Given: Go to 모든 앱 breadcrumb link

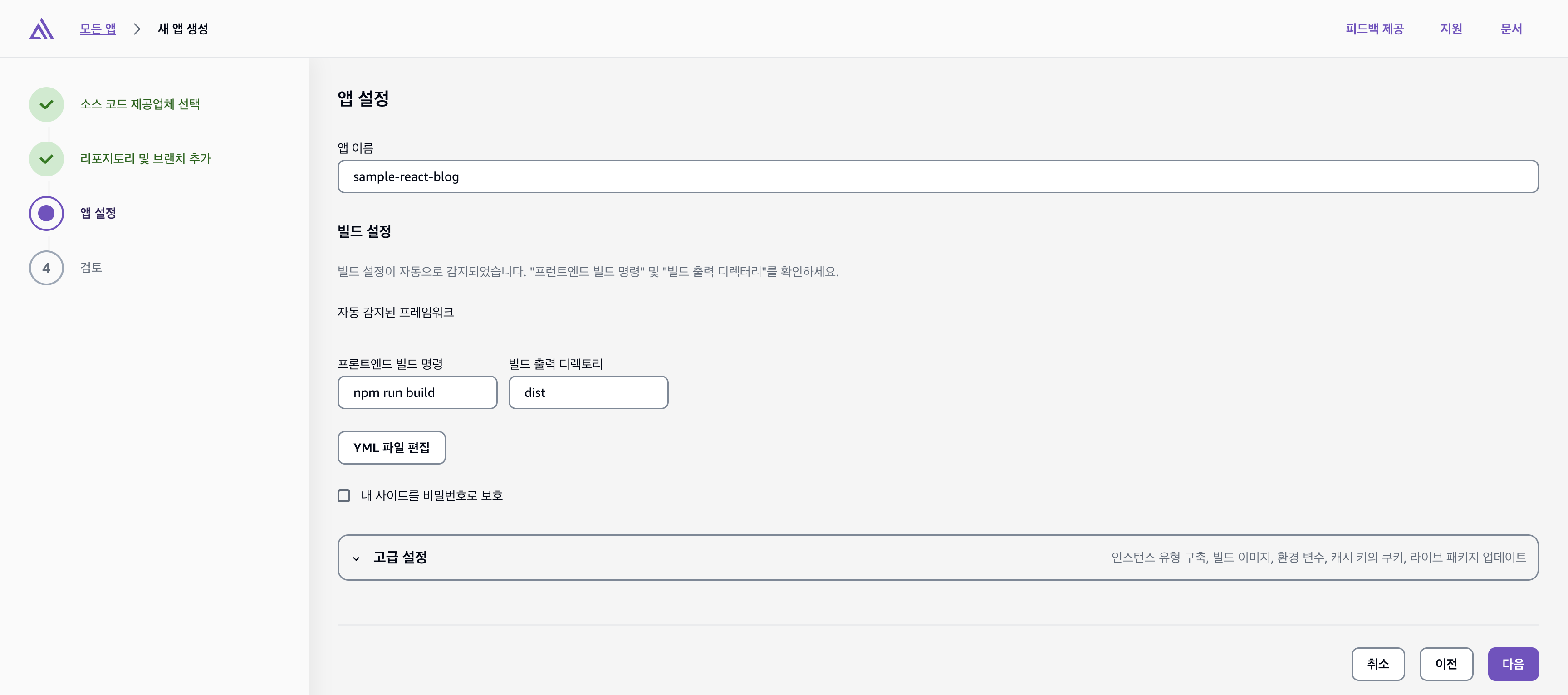Looking at the screenshot, I should click(x=98, y=29).
